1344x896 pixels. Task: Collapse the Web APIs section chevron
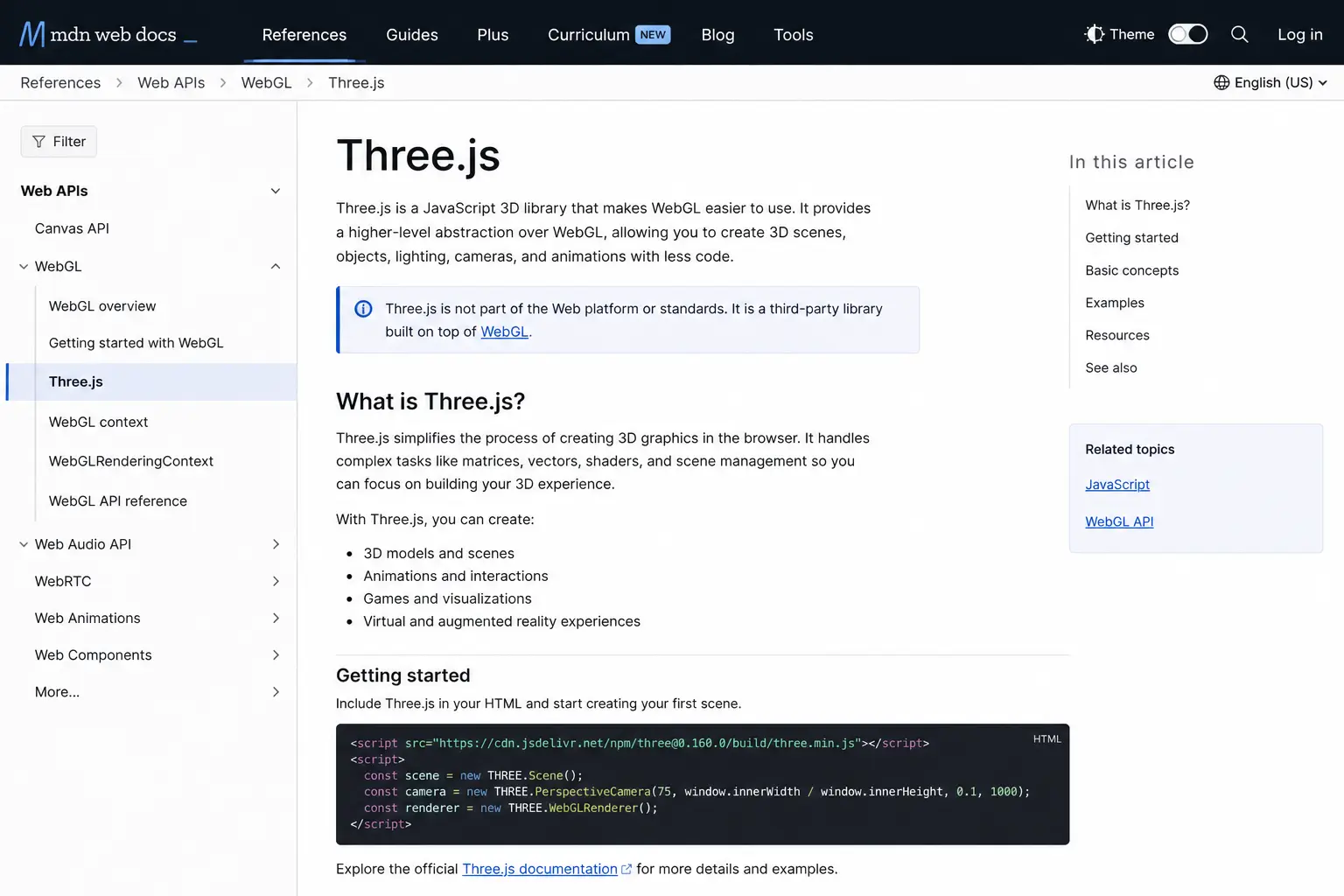tap(276, 191)
